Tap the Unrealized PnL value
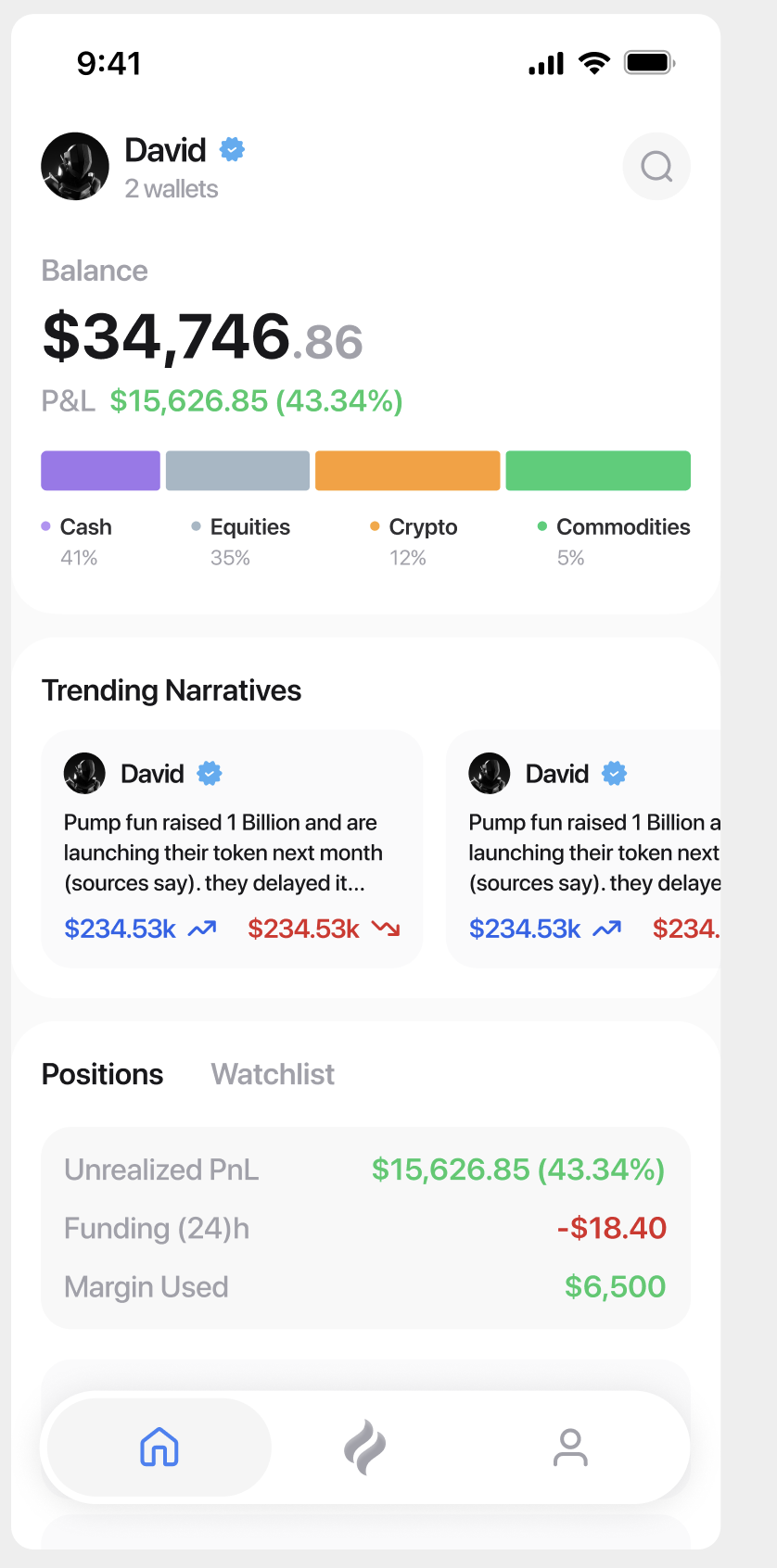 point(518,1170)
